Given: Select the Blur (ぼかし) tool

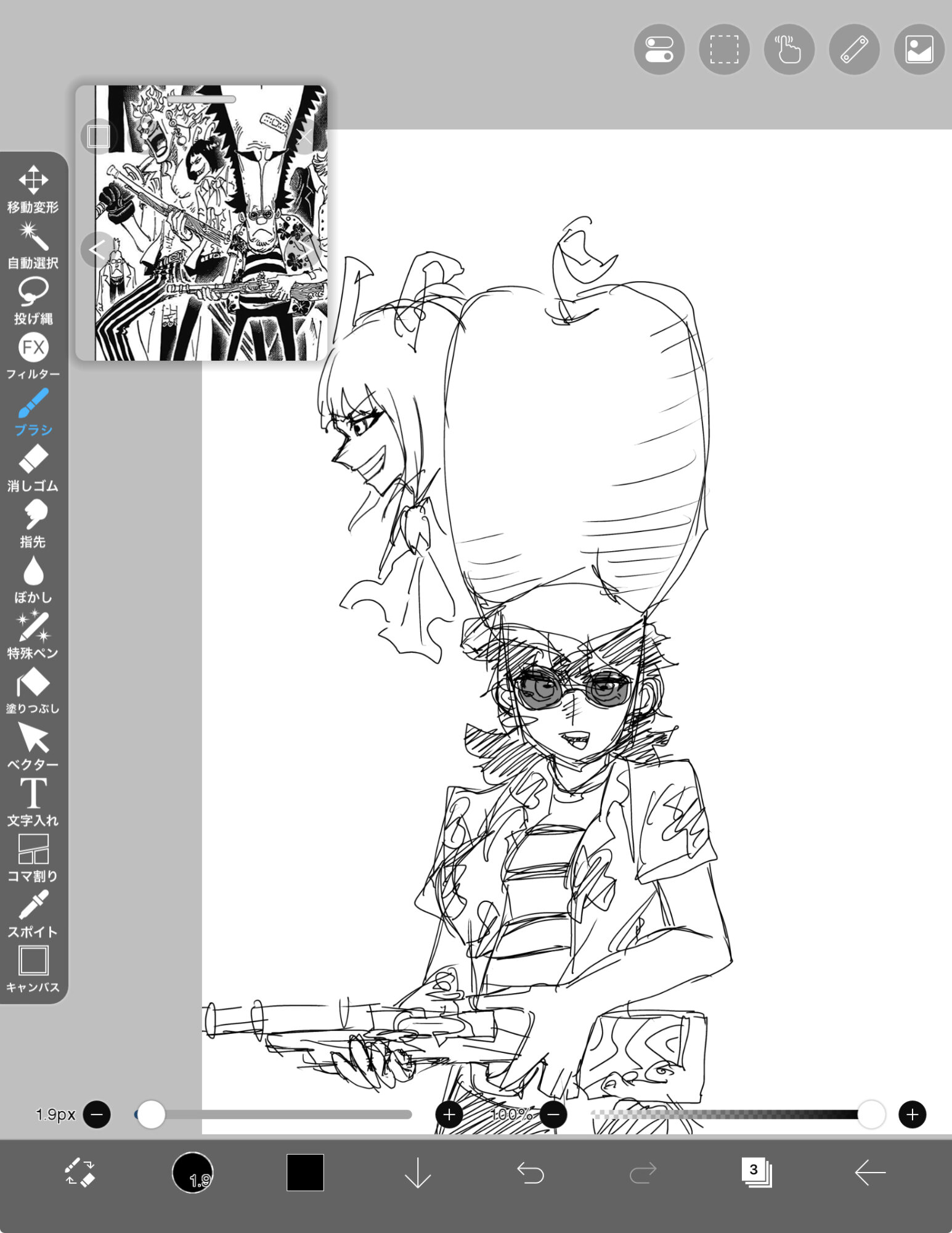Looking at the screenshot, I should click(x=33, y=580).
